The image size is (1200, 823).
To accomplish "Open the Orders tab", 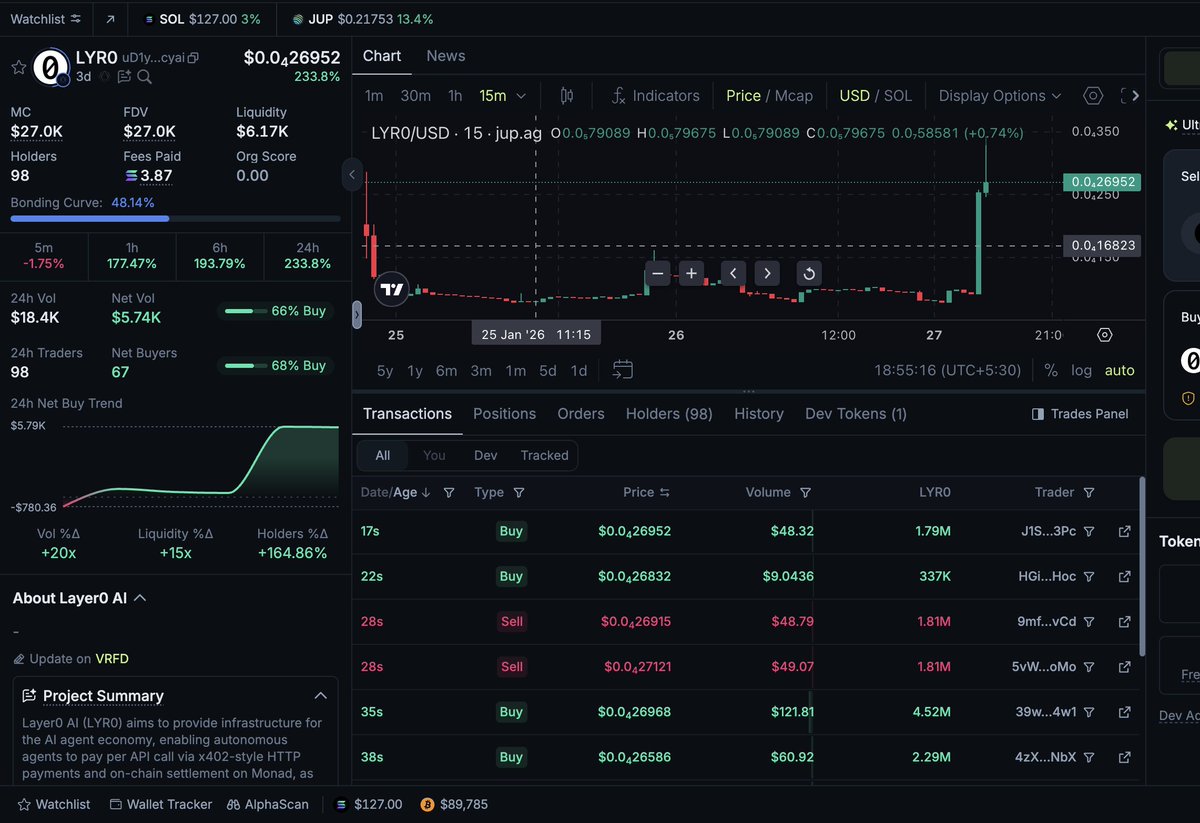I will [581, 414].
